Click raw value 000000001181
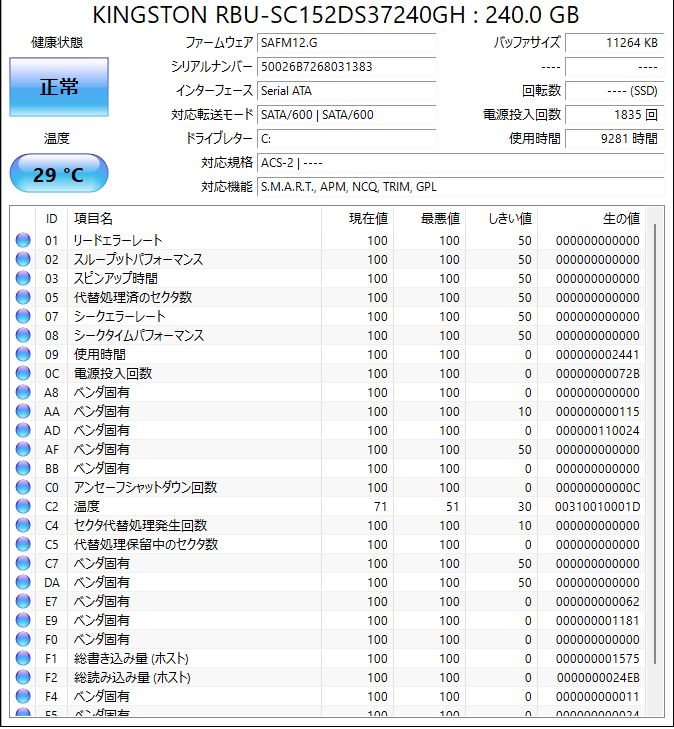Viewport: 674px width, 729px height. coord(597,620)
